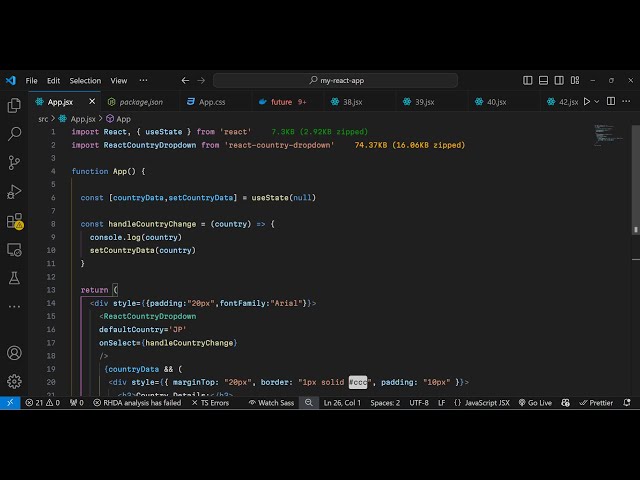The height and width of the screenshot is (480, 640).
Task: Open Source Control view
Action: [14, 162]
